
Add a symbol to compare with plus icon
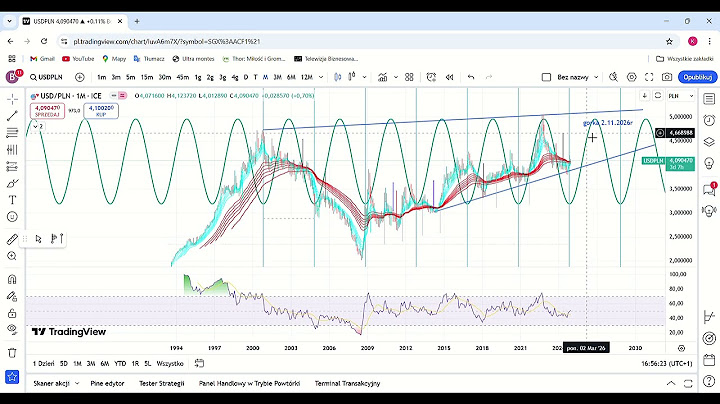pyautogui.click(x=80, y=77)
